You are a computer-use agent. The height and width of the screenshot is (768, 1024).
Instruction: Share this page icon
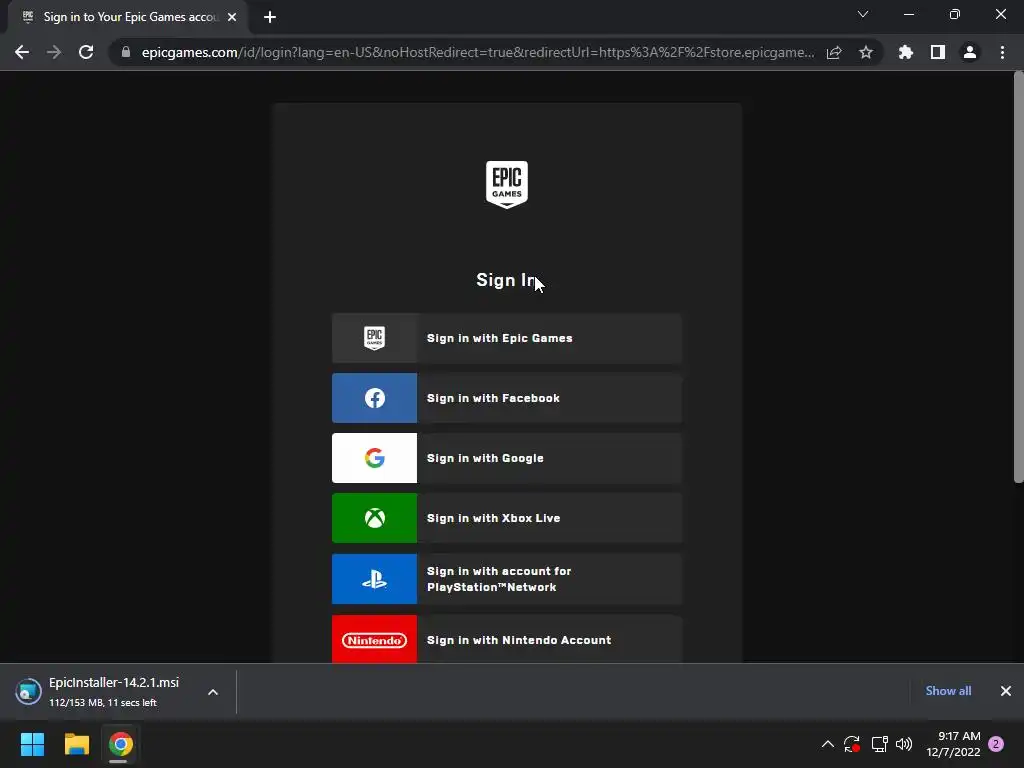coord(834,52)
